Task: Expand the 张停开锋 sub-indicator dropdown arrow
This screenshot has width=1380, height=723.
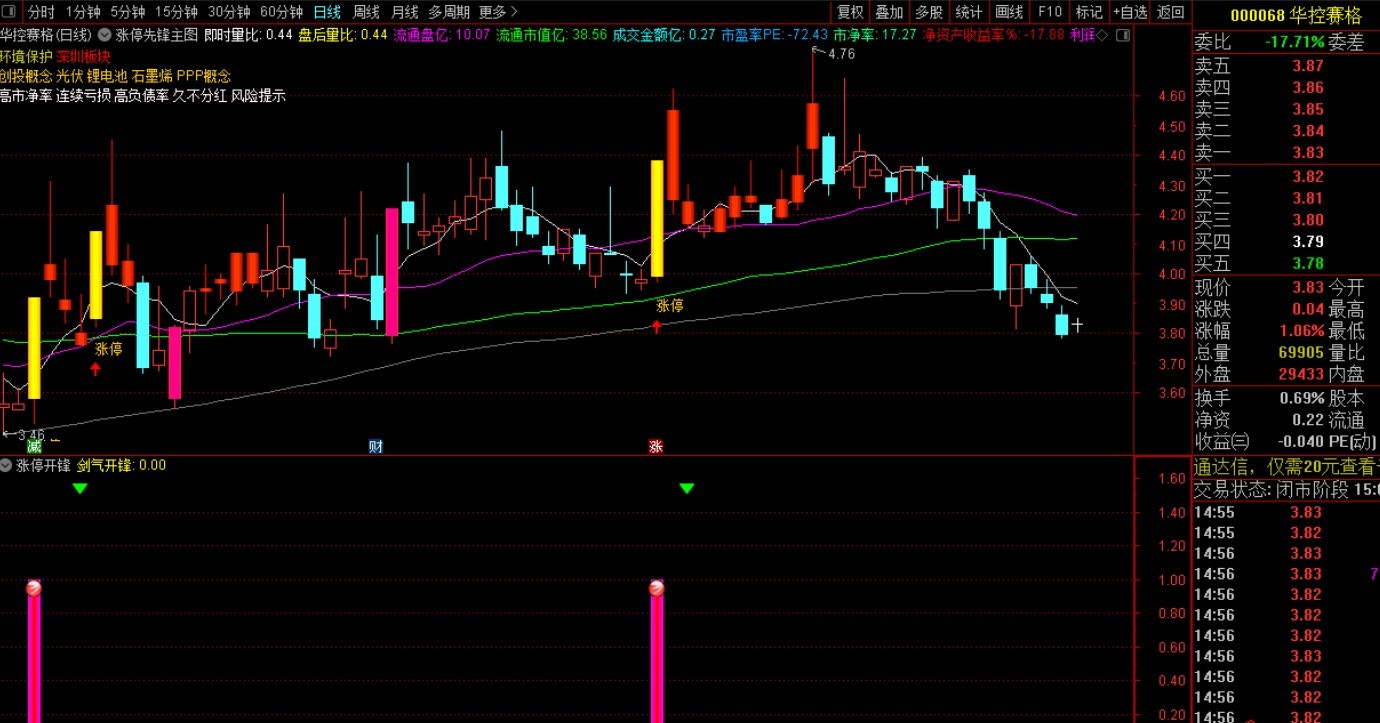Action: [x=6, y=465]
